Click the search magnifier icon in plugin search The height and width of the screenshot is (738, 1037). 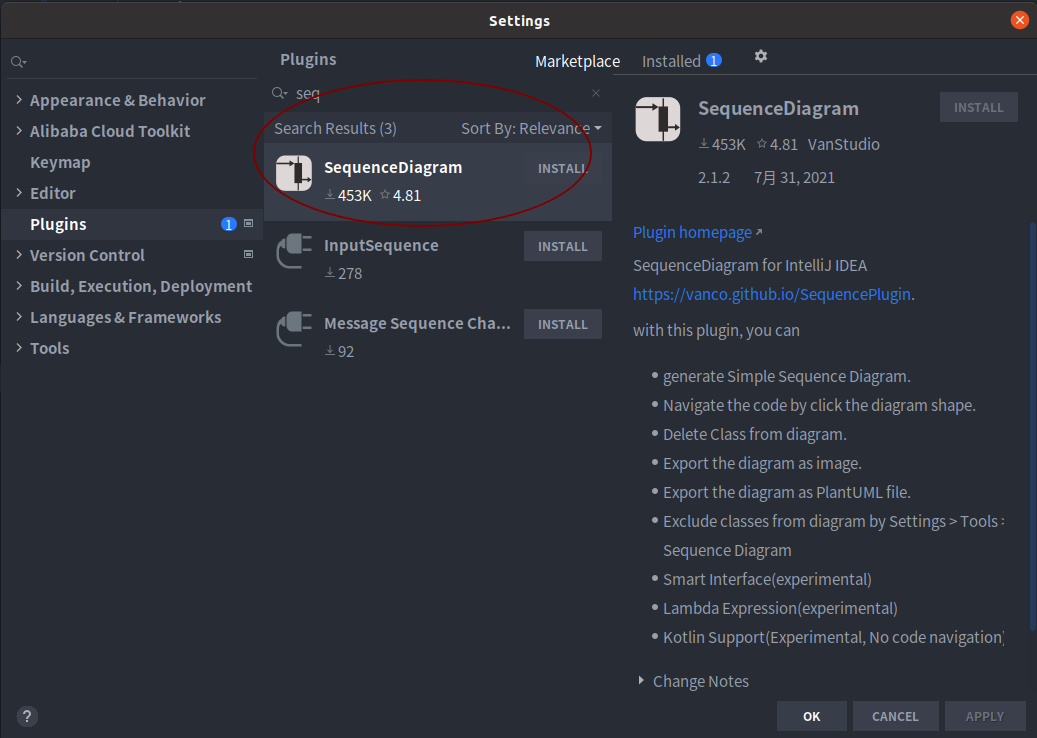[280, 93]
